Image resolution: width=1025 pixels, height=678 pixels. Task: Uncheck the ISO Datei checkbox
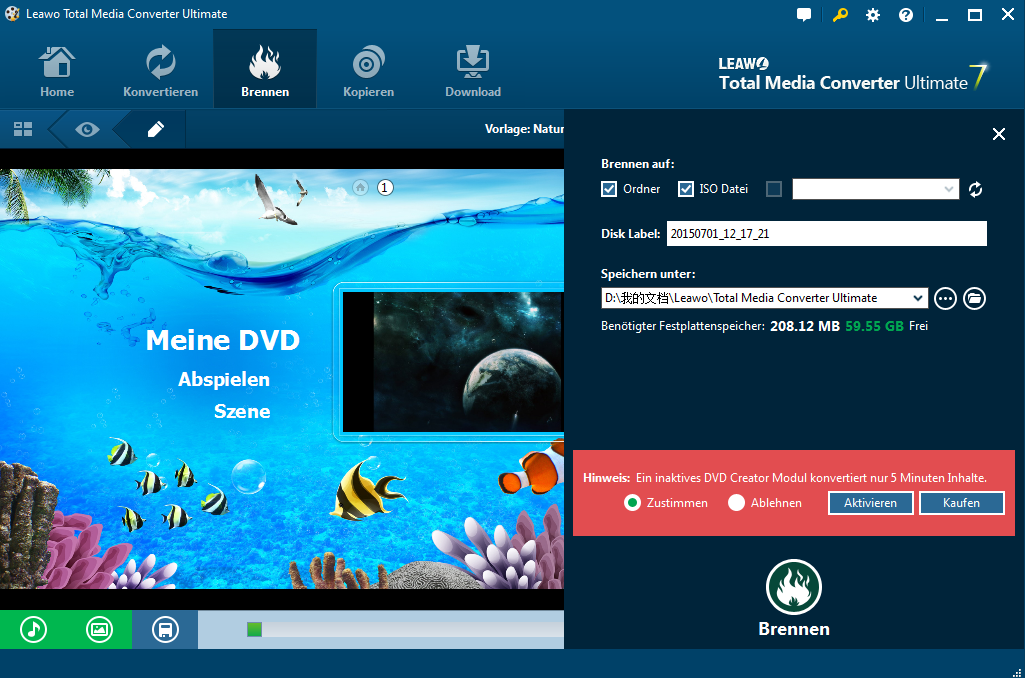click(686, 189)
